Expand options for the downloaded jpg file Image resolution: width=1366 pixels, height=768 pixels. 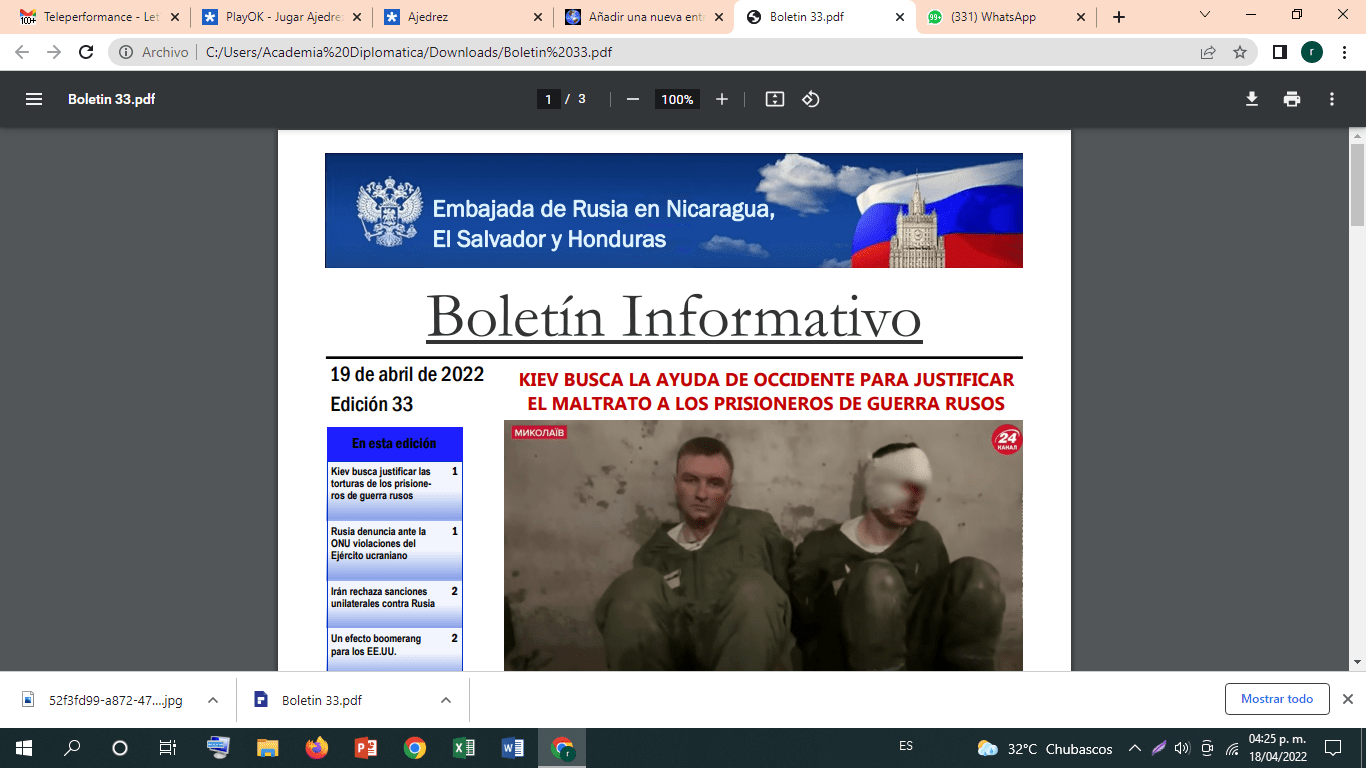click(x=213, y=700)
